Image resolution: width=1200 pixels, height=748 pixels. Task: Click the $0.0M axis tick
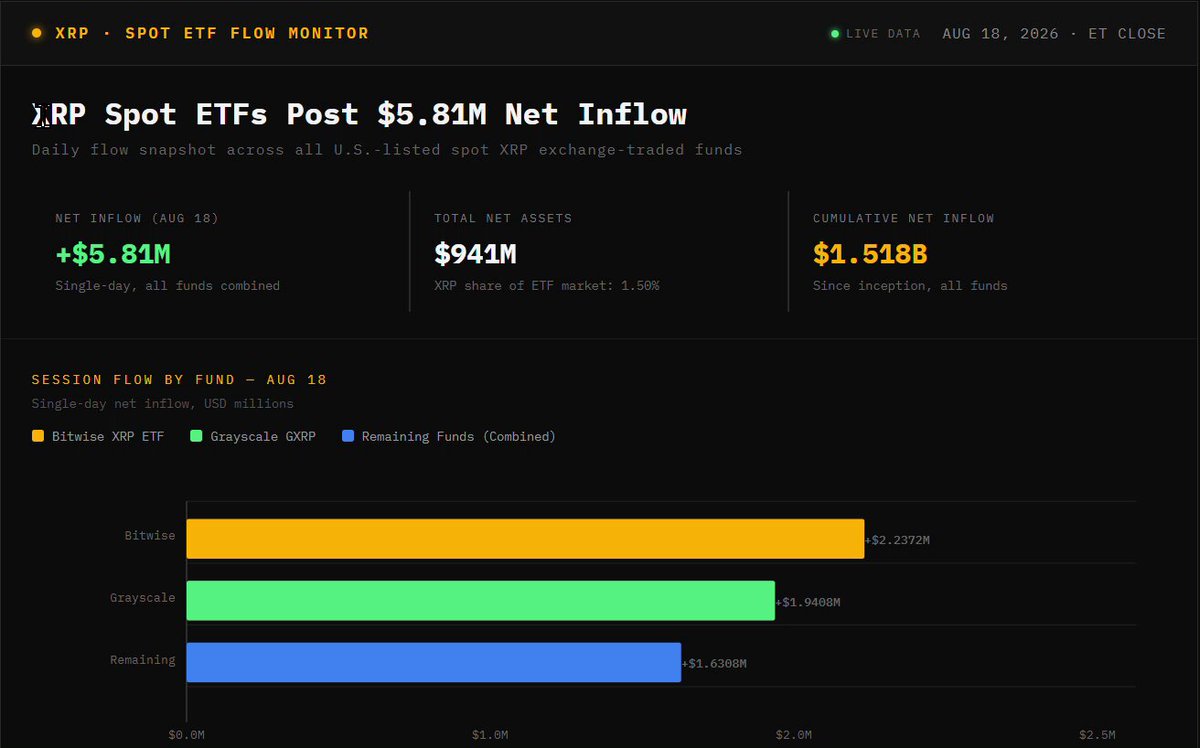[187, 735]
